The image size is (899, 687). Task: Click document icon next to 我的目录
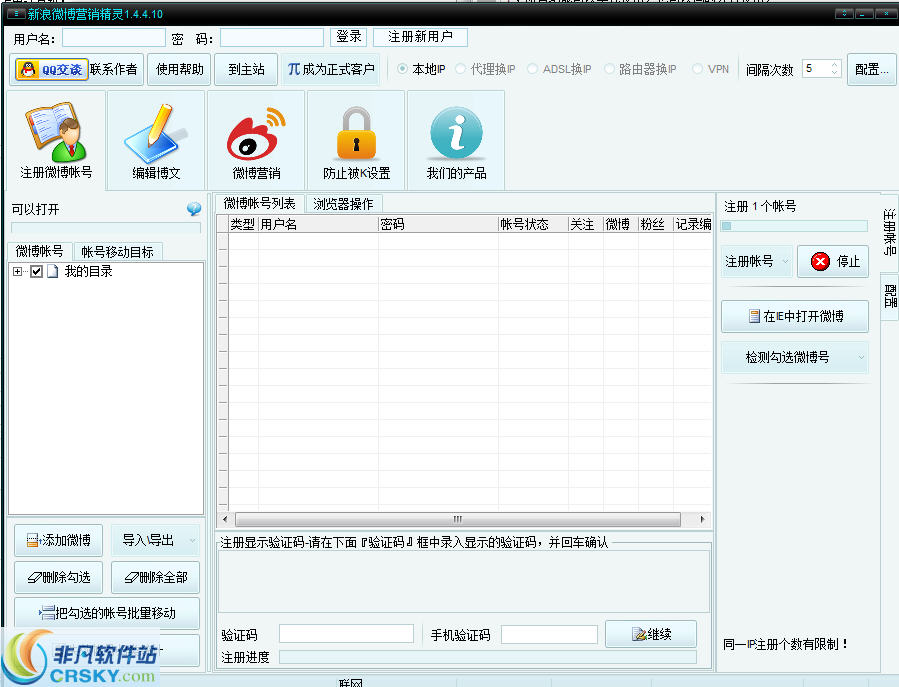tap(53, 271)
